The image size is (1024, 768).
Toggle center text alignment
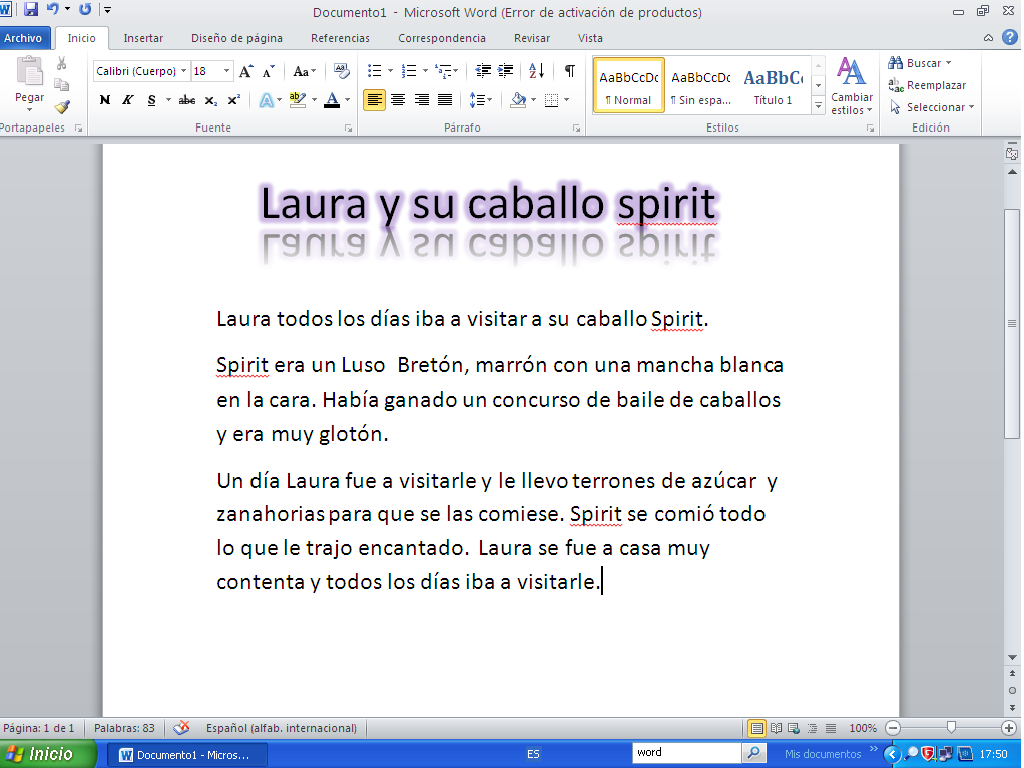point(398,100)
